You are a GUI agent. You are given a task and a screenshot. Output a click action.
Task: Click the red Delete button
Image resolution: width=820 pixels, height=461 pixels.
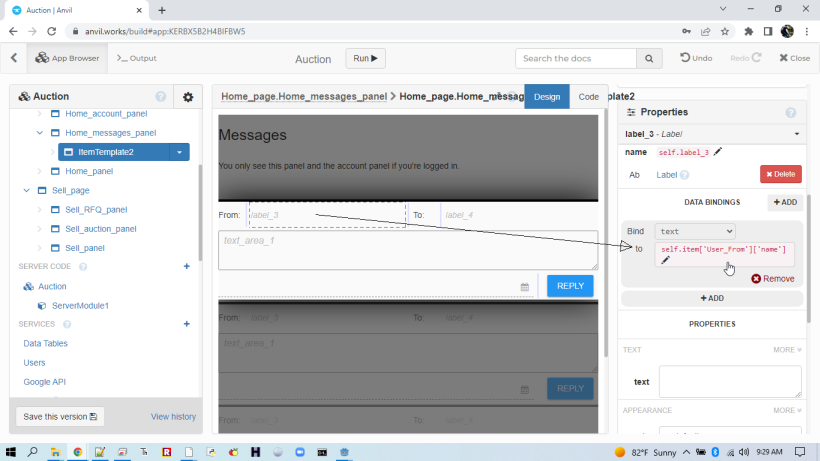click(x=780, y=174)
